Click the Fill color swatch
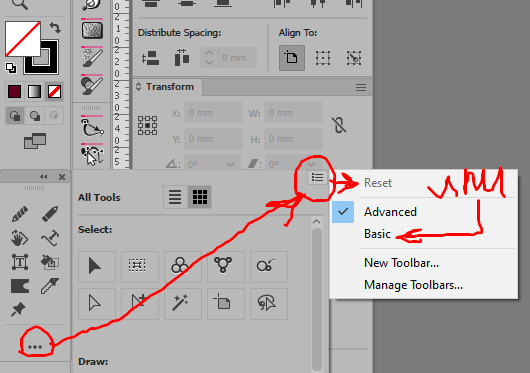 tap(23, 38)
